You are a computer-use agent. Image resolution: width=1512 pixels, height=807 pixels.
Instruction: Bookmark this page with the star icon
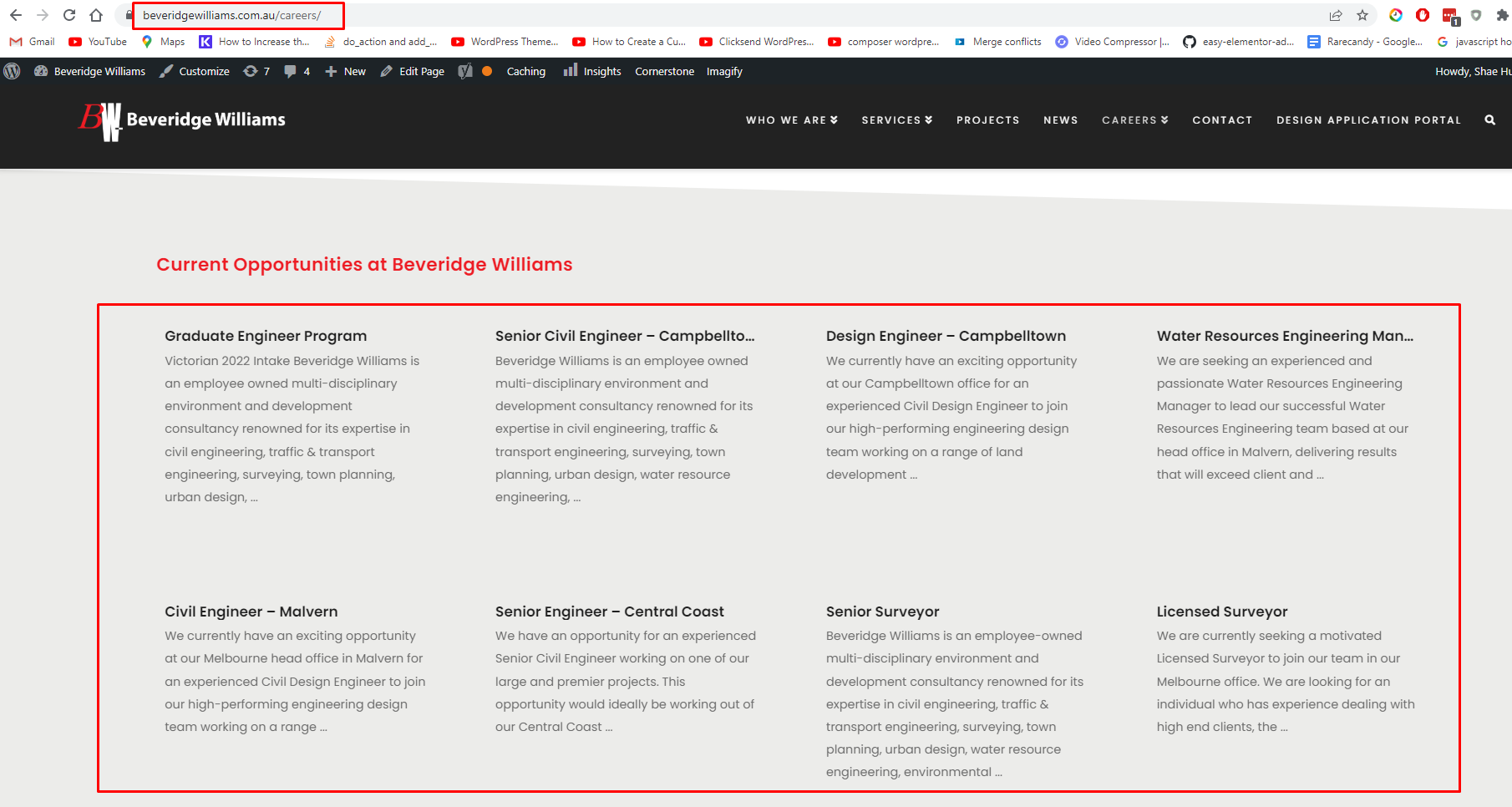point(1362,15)
